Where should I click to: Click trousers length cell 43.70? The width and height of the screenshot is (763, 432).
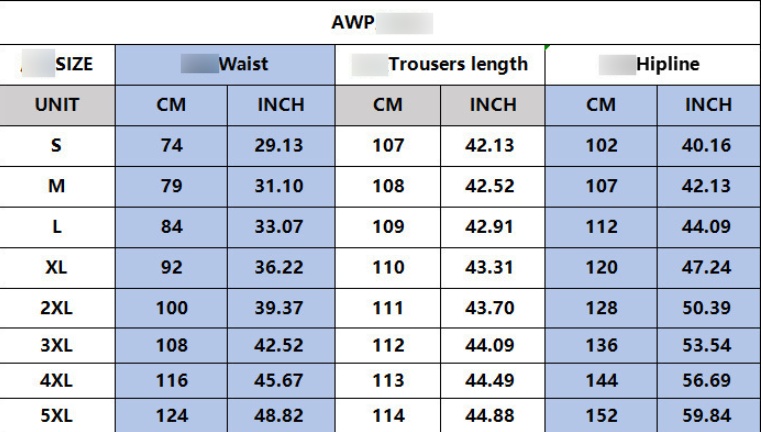tap(493, 309)
